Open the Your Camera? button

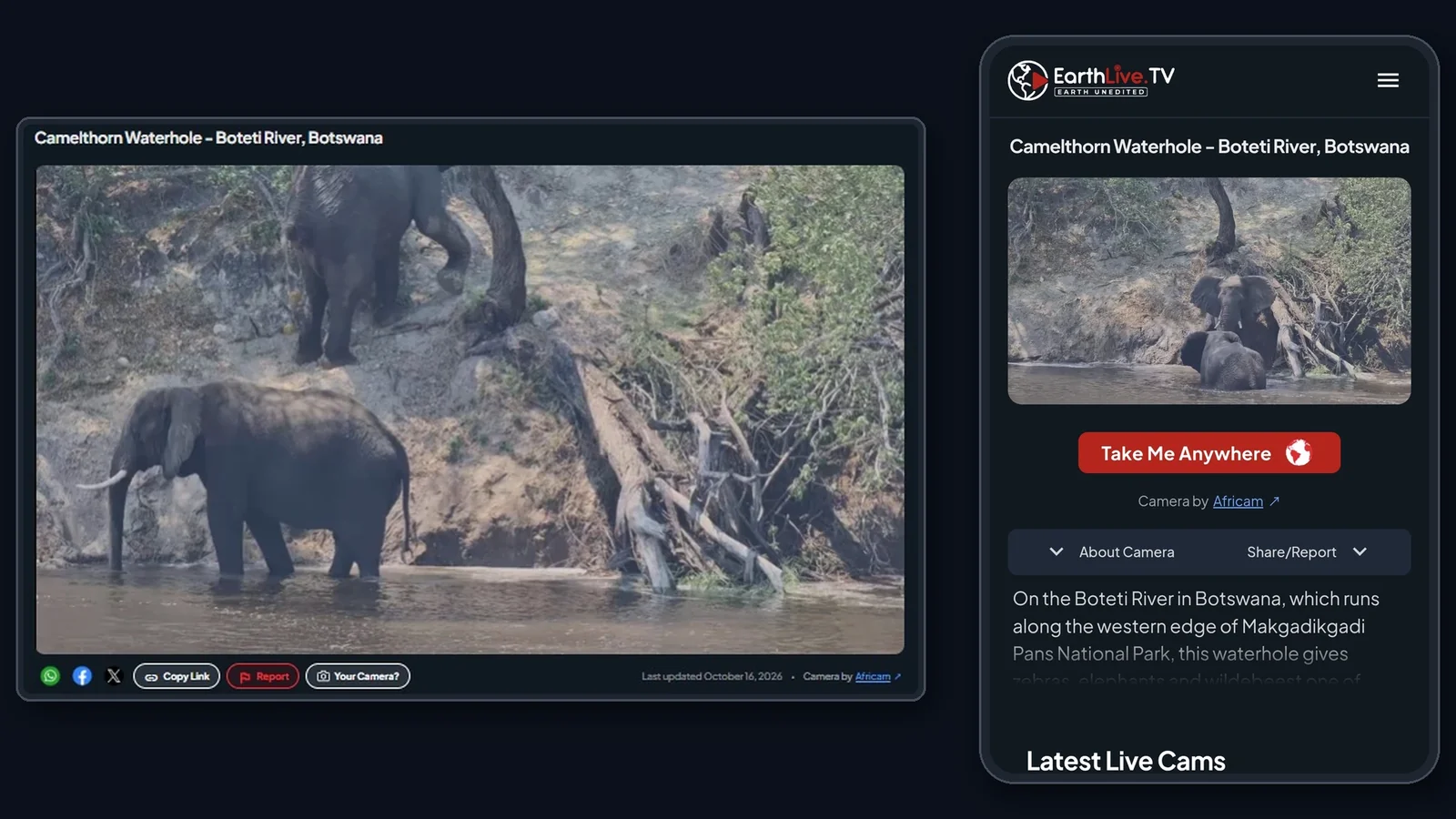358,676
